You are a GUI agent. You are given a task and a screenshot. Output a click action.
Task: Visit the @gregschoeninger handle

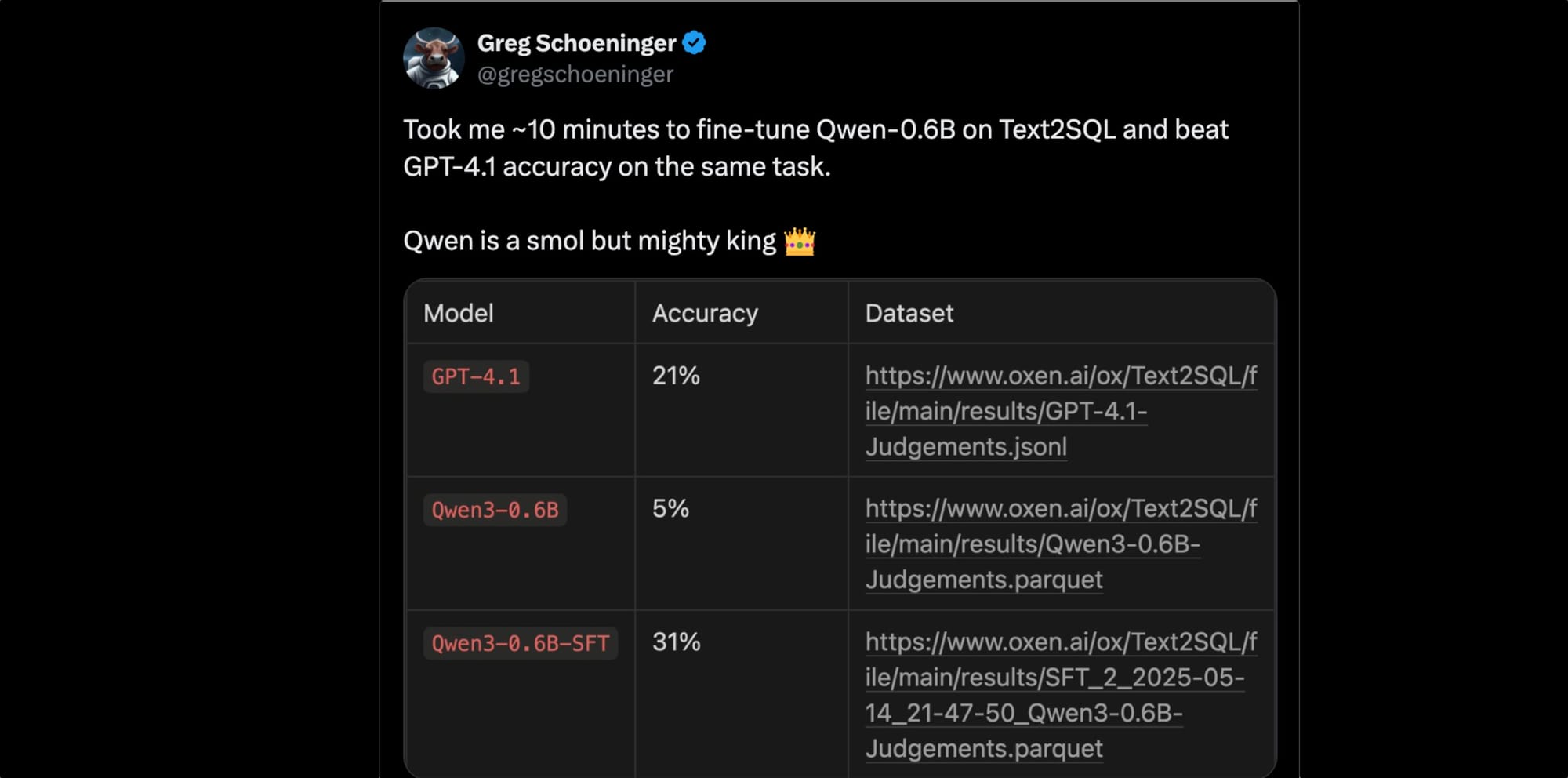click(x=575, y=75)
